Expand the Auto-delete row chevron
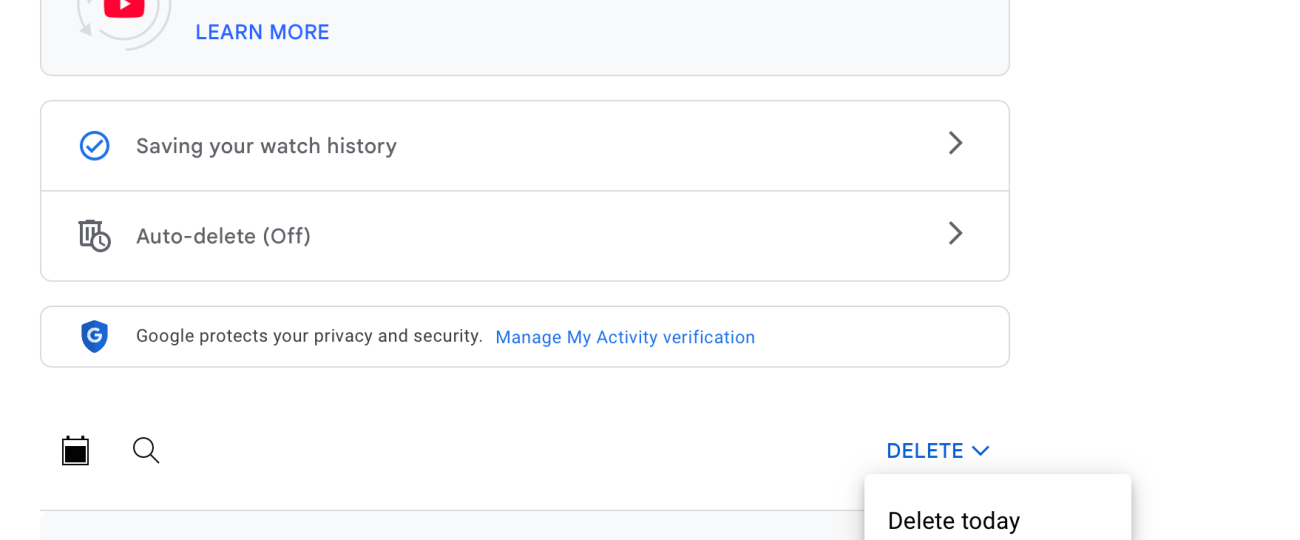Image resolution: width=1300 pixels, height=540 pixels. (x=955, y=234)
